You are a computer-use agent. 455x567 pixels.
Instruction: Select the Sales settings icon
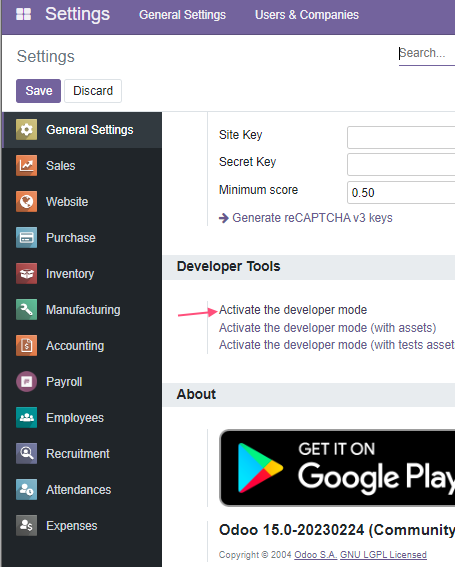tap(26, 166)
